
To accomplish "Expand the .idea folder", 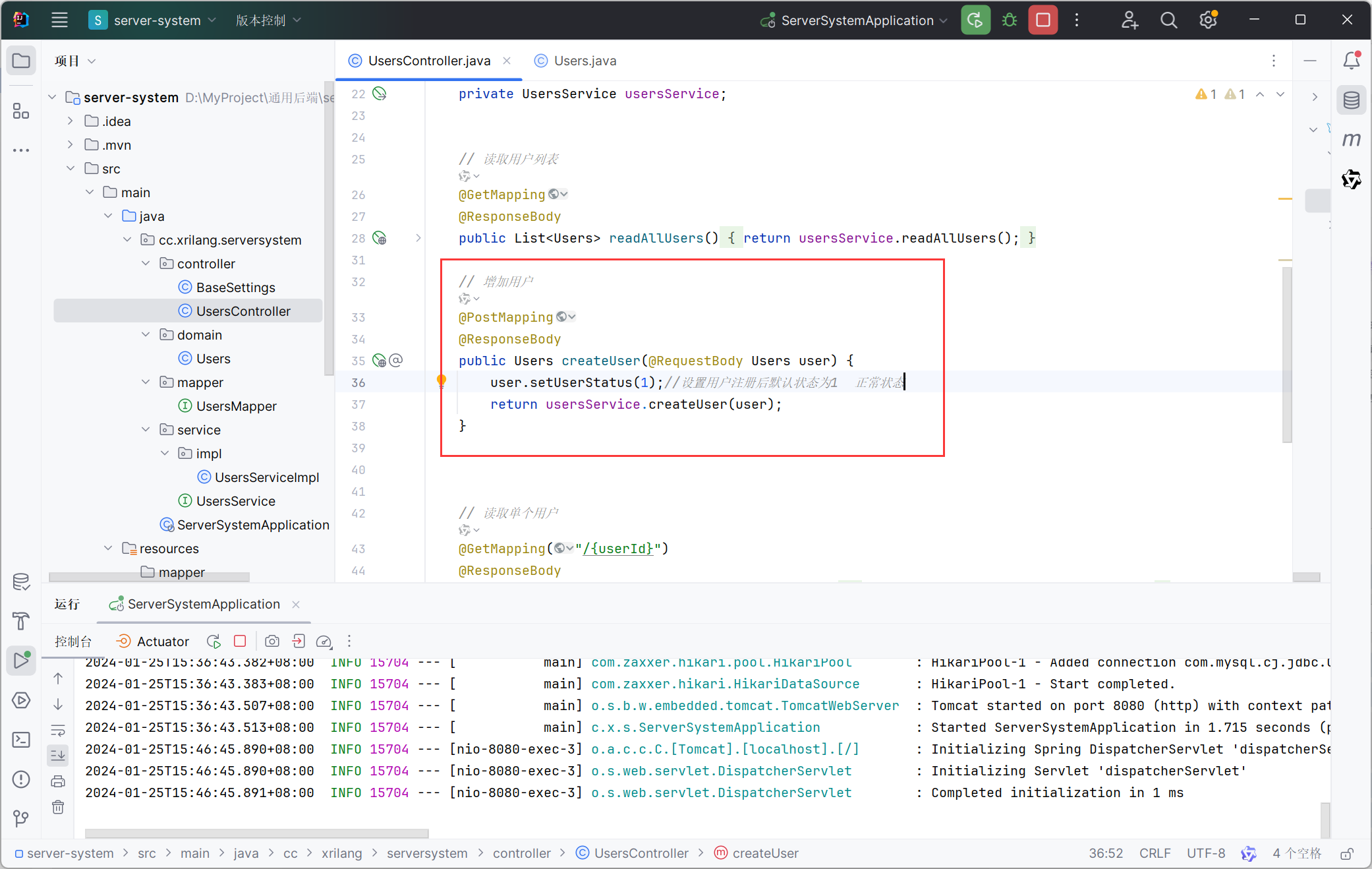I will (71, 121).
